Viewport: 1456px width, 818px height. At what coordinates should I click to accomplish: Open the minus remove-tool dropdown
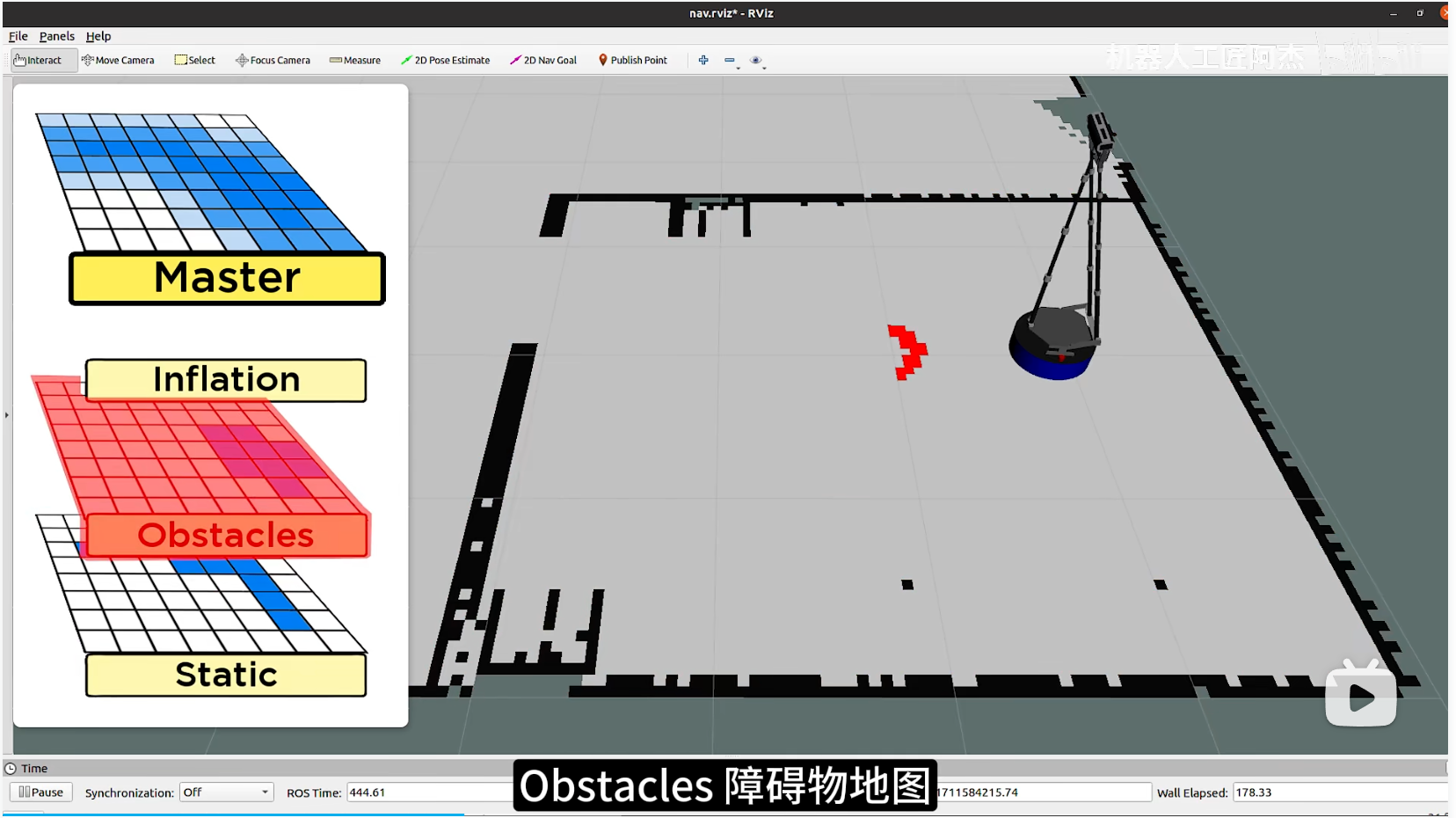731,61
